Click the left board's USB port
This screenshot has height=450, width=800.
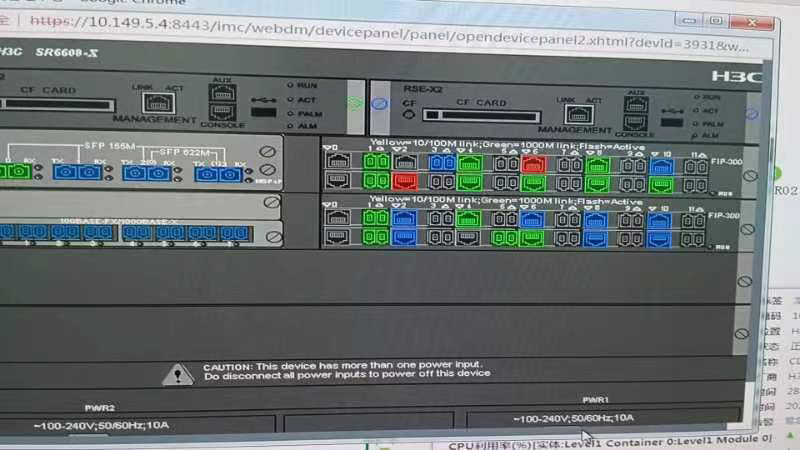[x=264, y=113]
